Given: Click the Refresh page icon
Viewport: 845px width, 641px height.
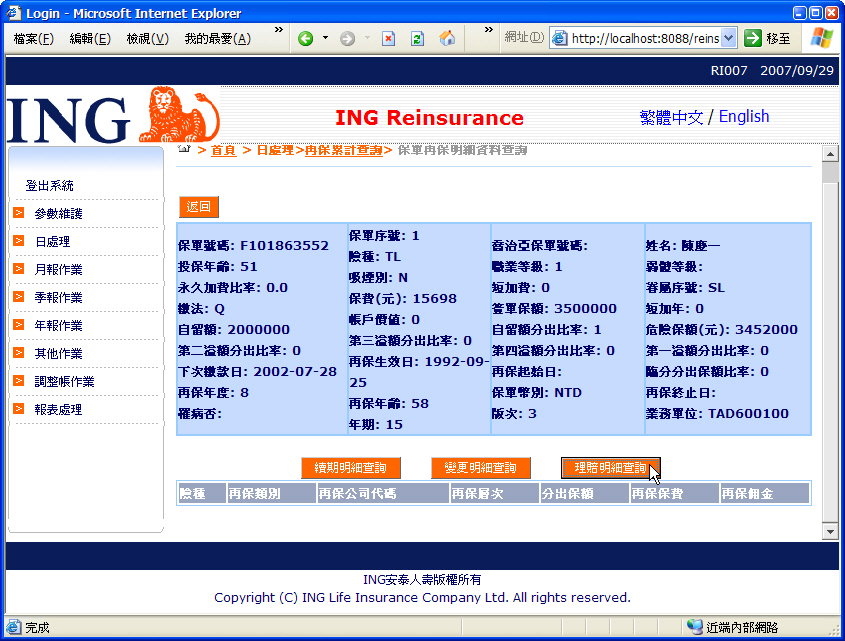Looking at the screenshot, I should [x=417, y=38].
